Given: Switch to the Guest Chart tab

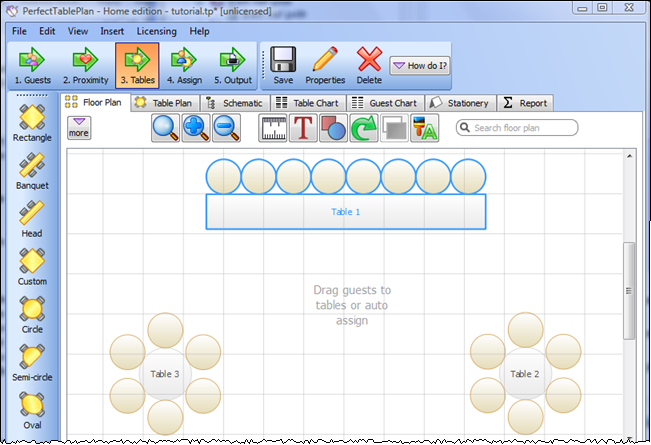Looking at the screenshot, I should pos(384,103).
